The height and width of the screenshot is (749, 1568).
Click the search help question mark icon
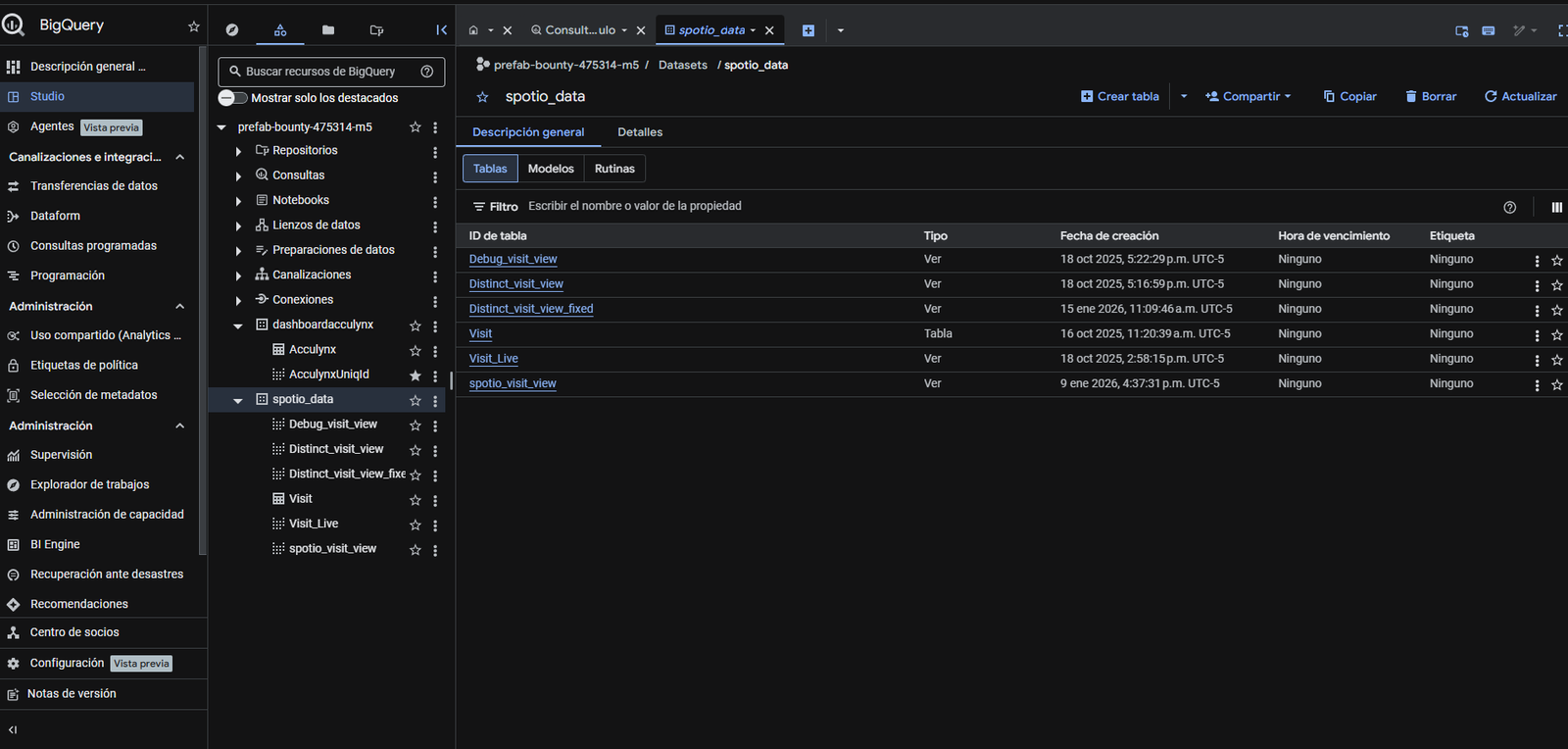[x=427, y=72]
